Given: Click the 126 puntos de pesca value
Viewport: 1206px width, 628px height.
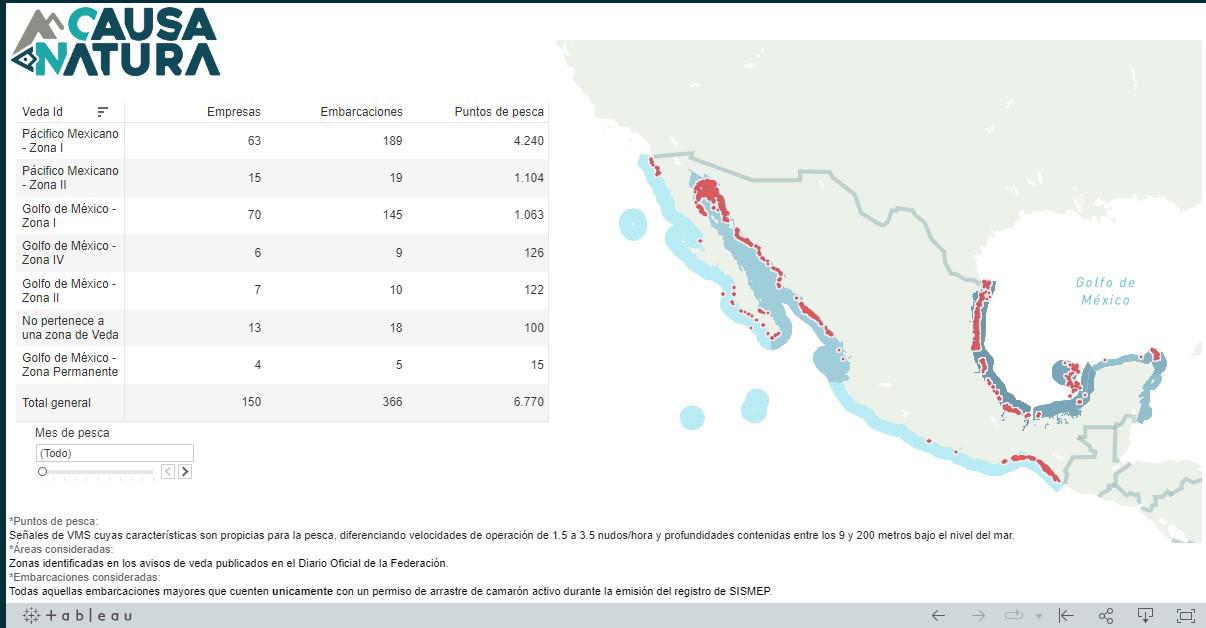Looking at the screenshot, I should pos(534,253).
